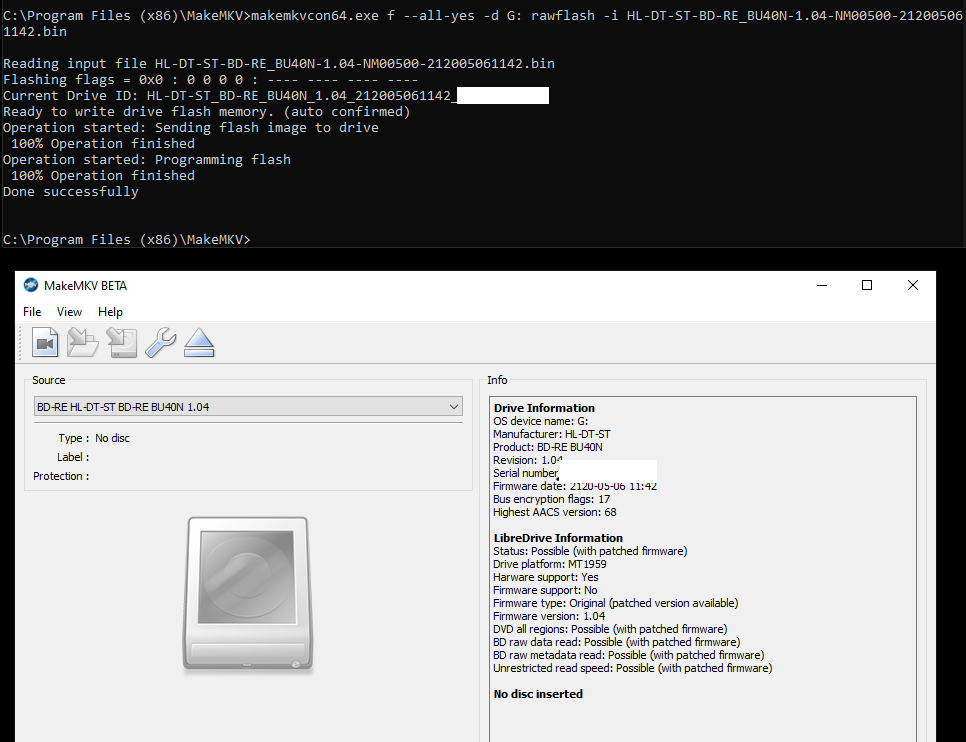Screen dimensions: 966x742
Task: Open the View menu
Action: tap(69, 312)
